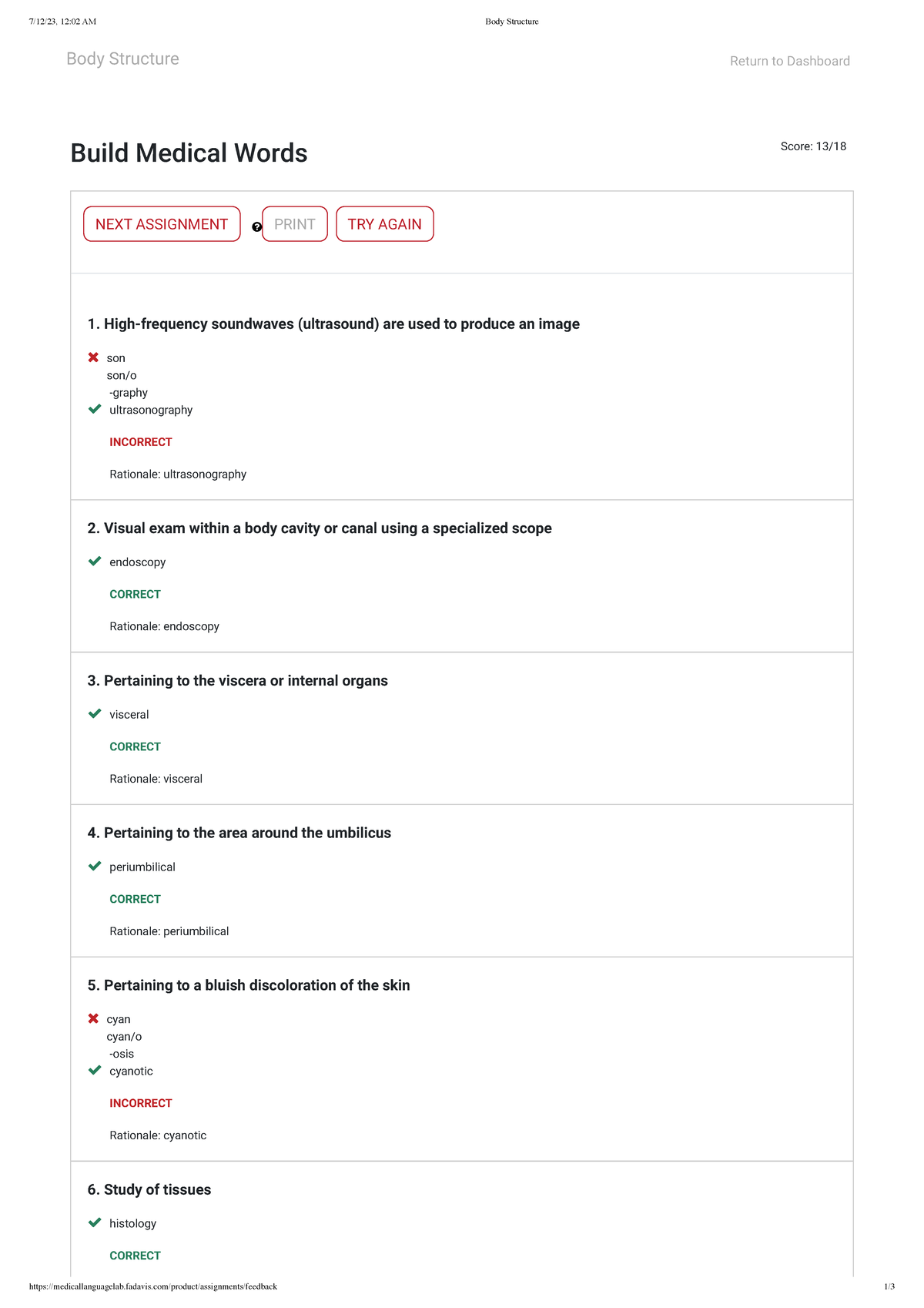The width and height of the screenshot is (924, 1308).
Task: Click green checkmark next to histology
Action: point(95,1222)
